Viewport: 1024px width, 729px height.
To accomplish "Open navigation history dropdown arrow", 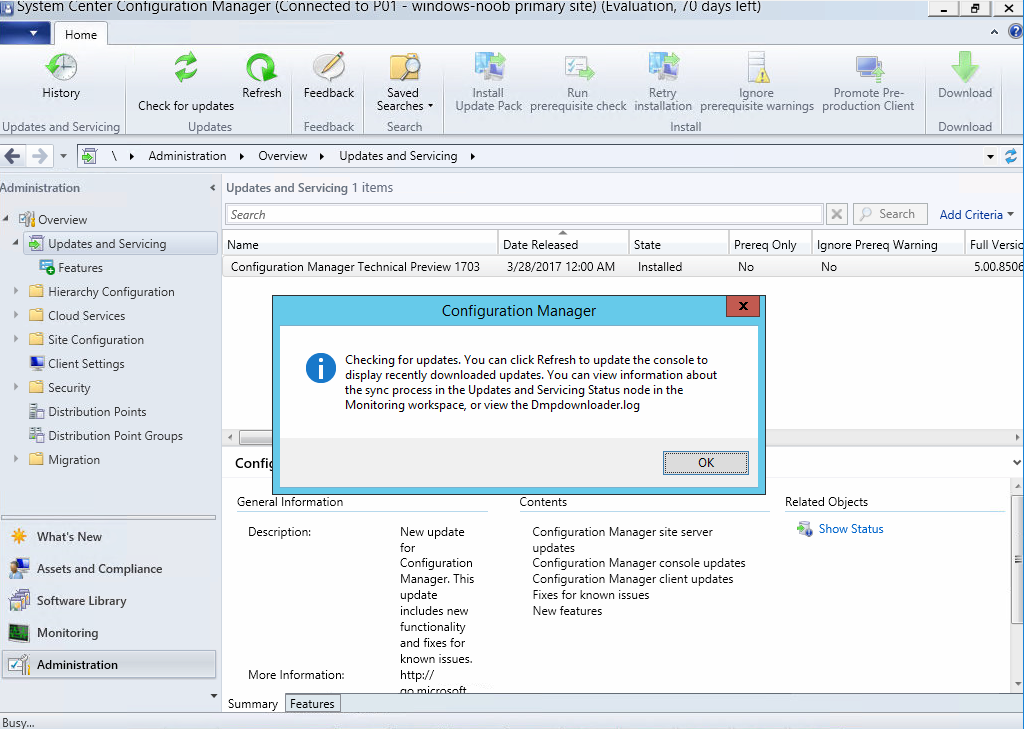I will (x=63, y=156).
